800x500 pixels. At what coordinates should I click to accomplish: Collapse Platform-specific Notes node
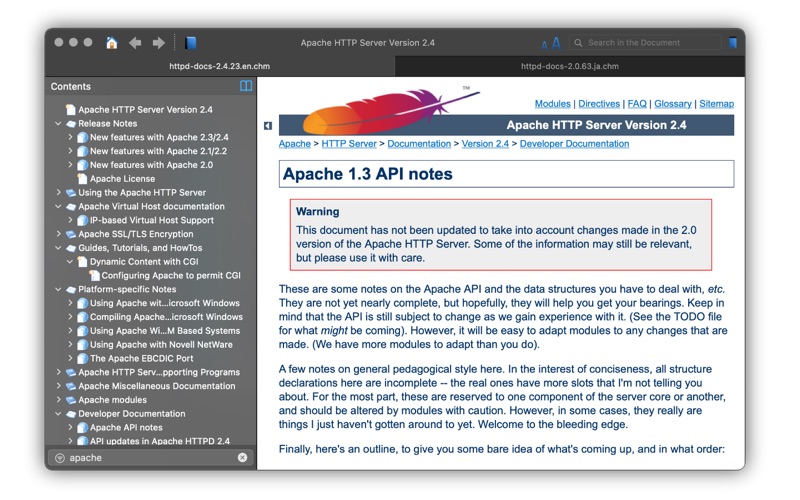[x=58, y=289]
